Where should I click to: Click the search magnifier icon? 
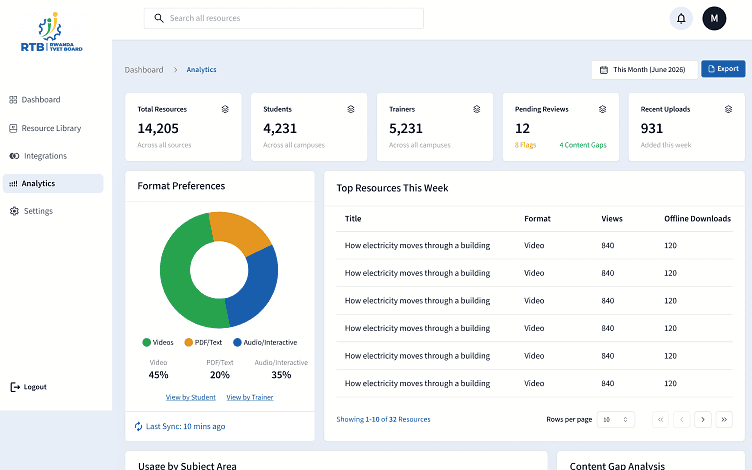pyautogui.click(x=159, y=18)
